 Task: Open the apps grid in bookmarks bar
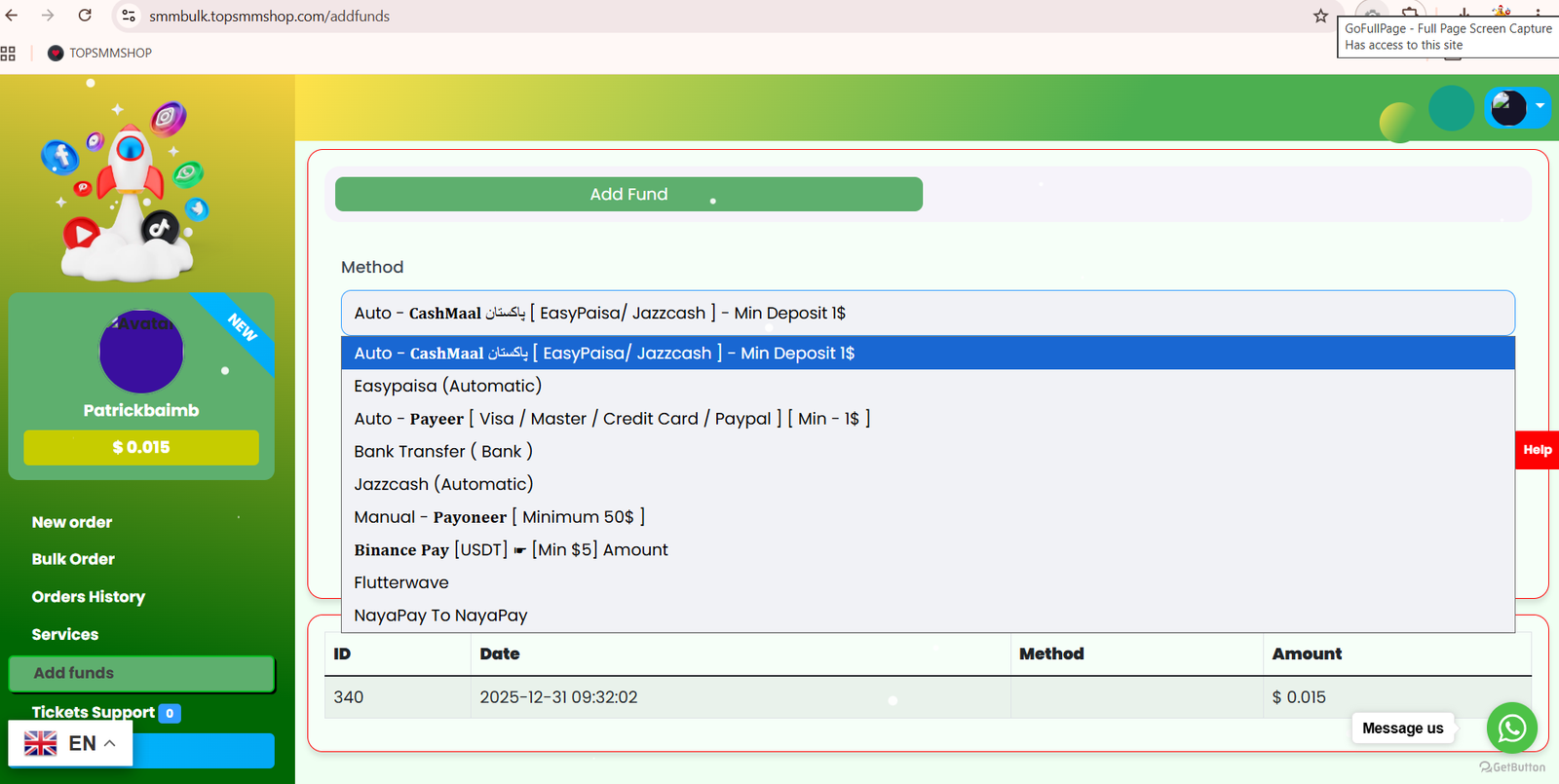(x=8, y=54)
